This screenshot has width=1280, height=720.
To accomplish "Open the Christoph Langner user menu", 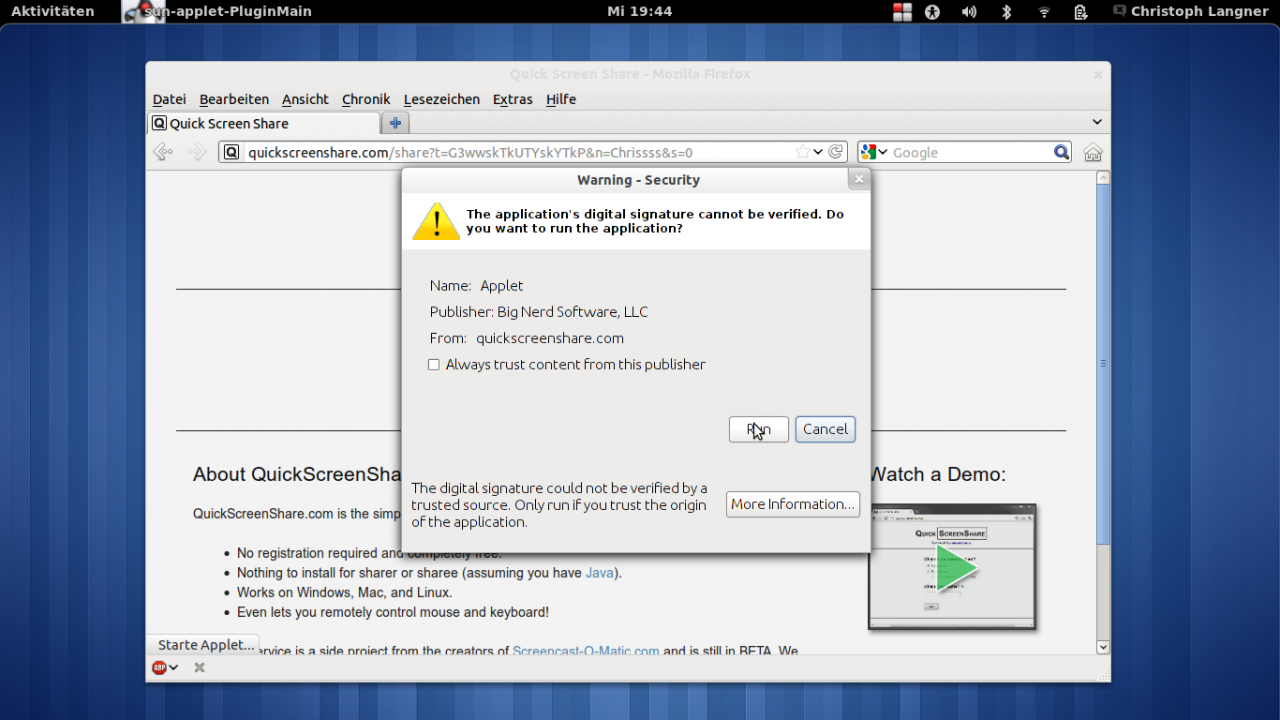I will tap(1190, 11).
